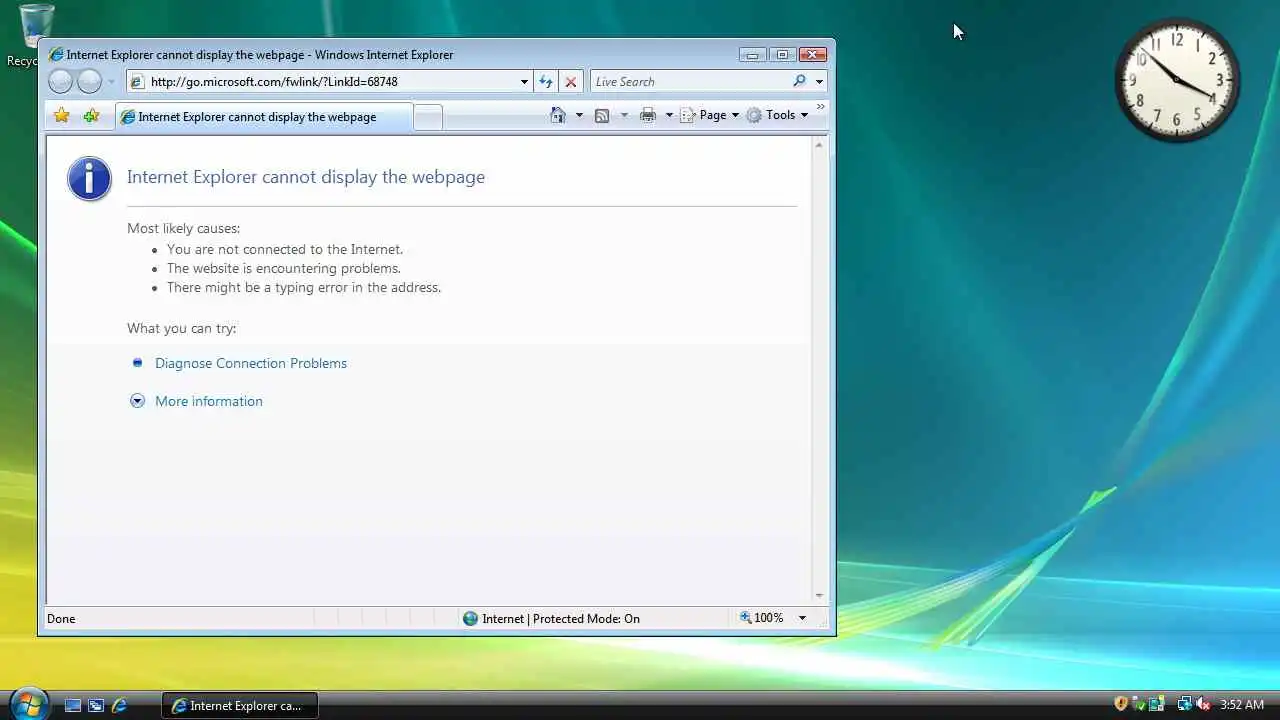Click Switch Between Windows quick launch icon
The width and height of the screenshot is (1280, 720).
96,705
